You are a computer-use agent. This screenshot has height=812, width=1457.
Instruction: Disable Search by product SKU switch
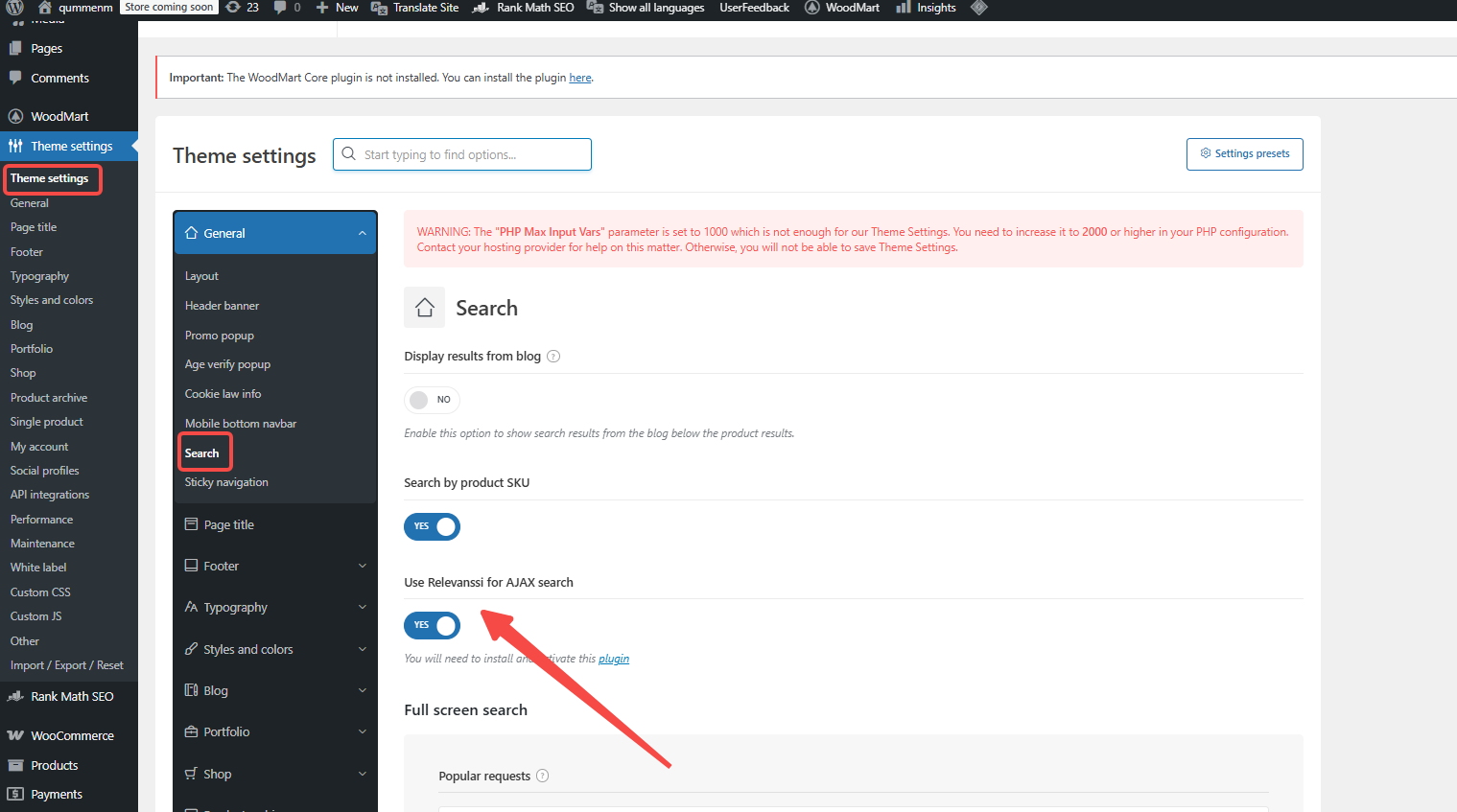(x=432, y=526)
